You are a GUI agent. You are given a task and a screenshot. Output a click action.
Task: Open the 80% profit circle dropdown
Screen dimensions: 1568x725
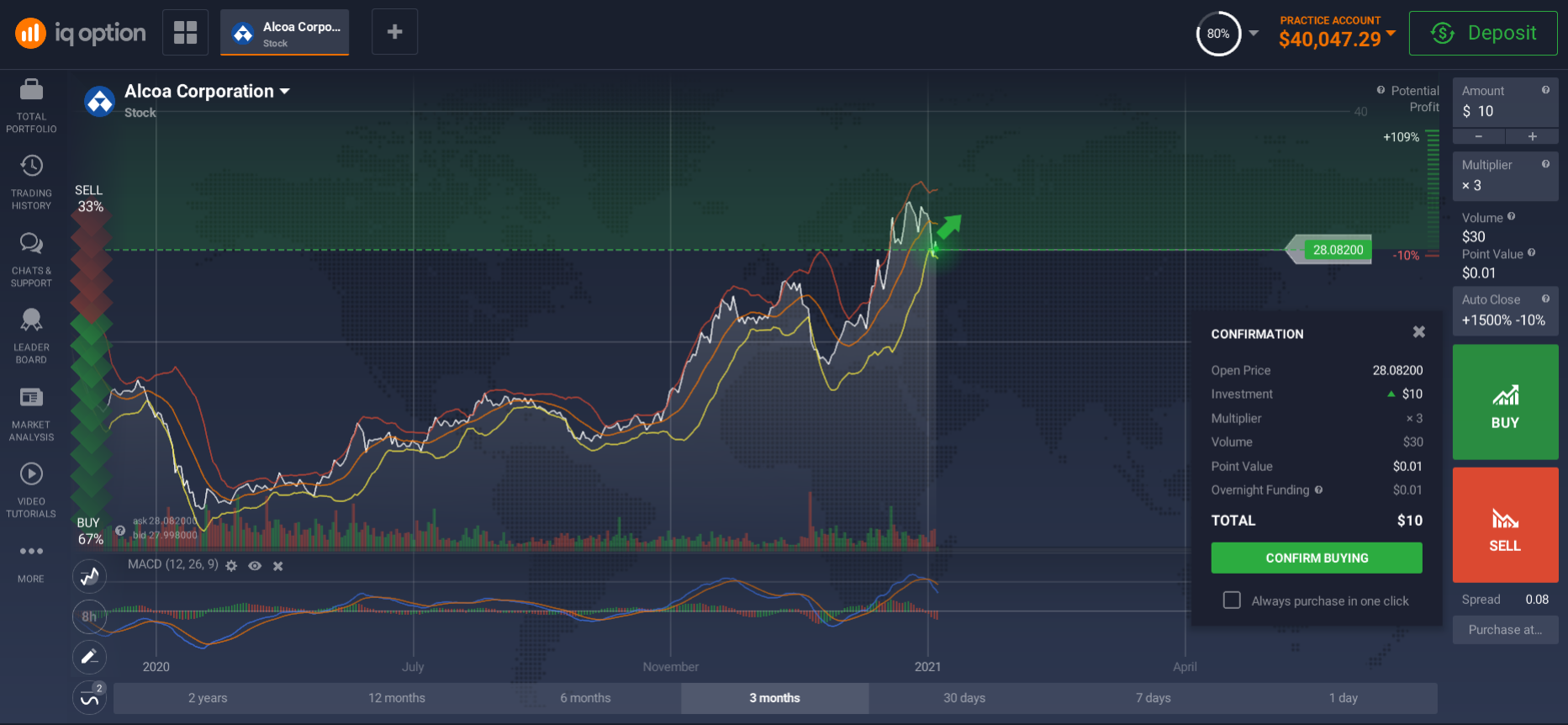1254,34
